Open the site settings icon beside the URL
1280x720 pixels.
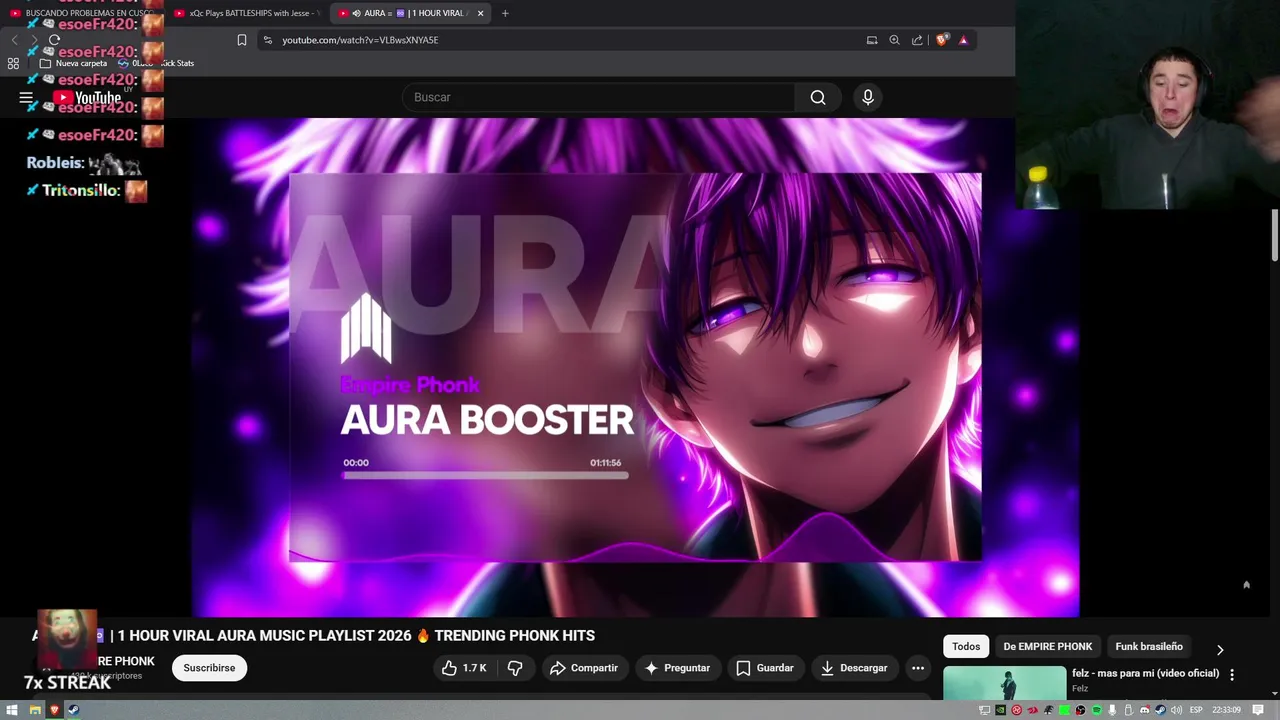pyautogui.click(x=267, y=40)
